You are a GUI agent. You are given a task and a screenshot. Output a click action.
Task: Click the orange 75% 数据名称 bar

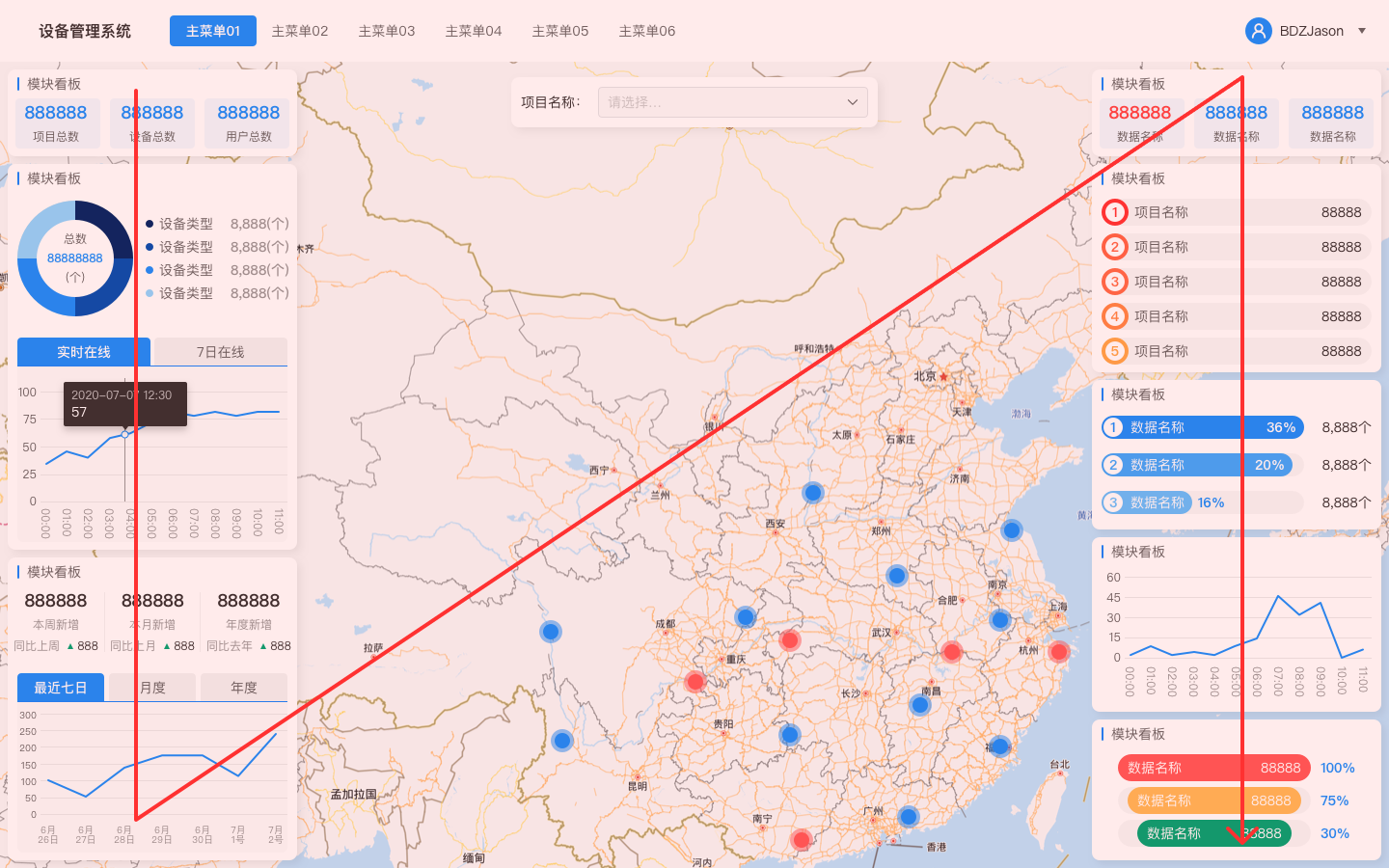click(x=1214, y=800)
